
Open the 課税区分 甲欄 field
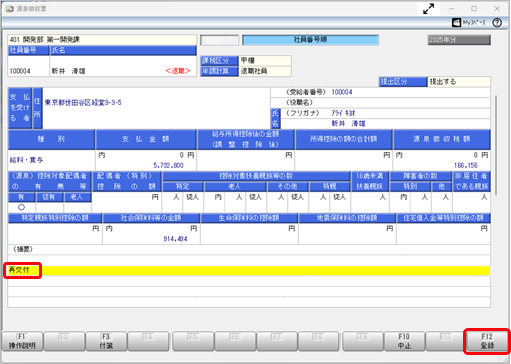point(265,60)
